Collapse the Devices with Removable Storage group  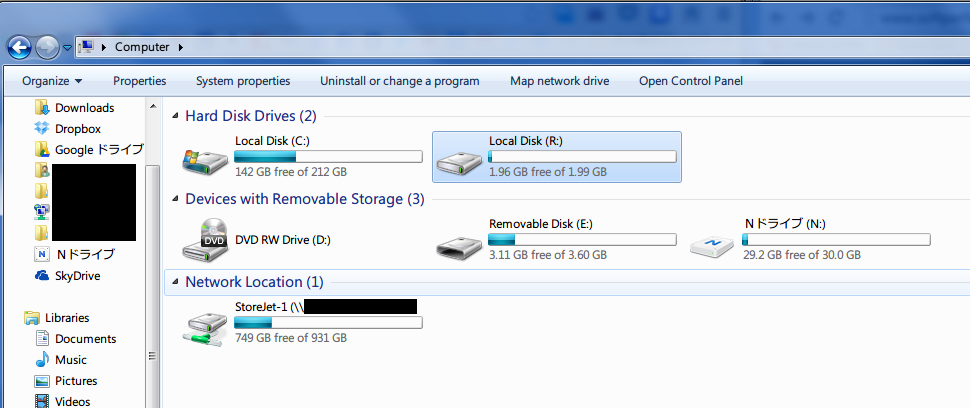pyautogui.click(x=176, y=199)
